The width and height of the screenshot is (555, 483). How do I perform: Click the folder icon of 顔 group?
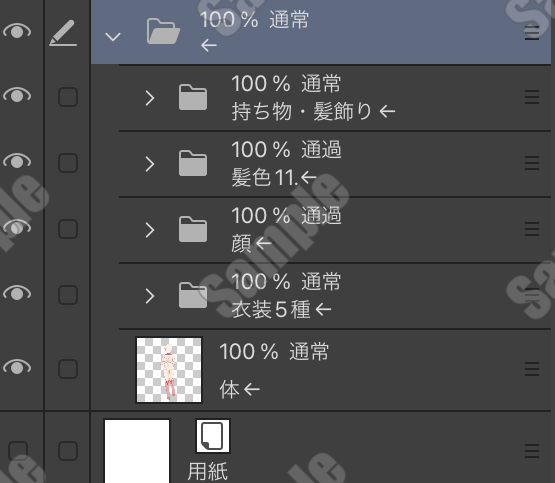click(x=193, y=229)
